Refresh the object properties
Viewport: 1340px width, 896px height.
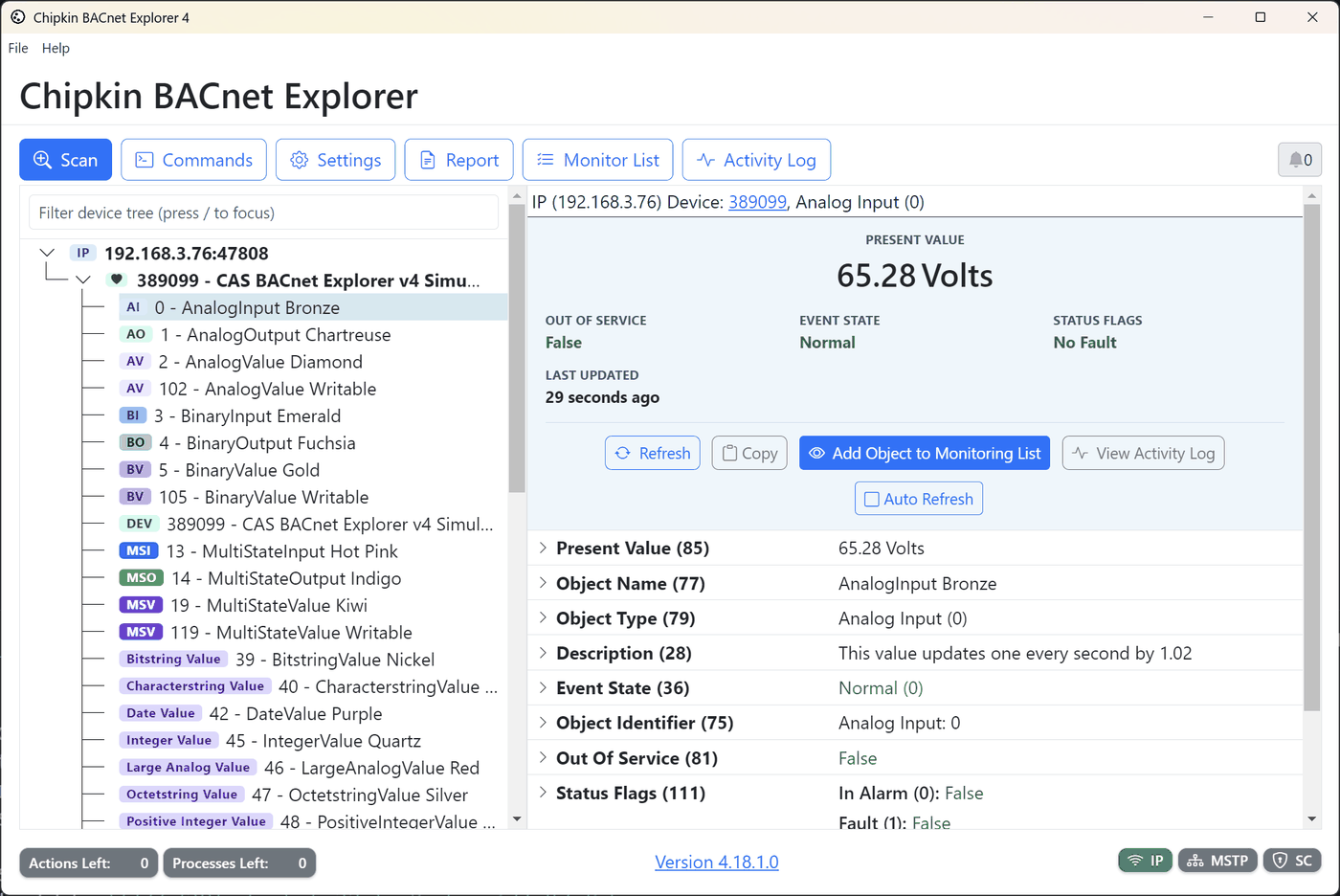653,453
